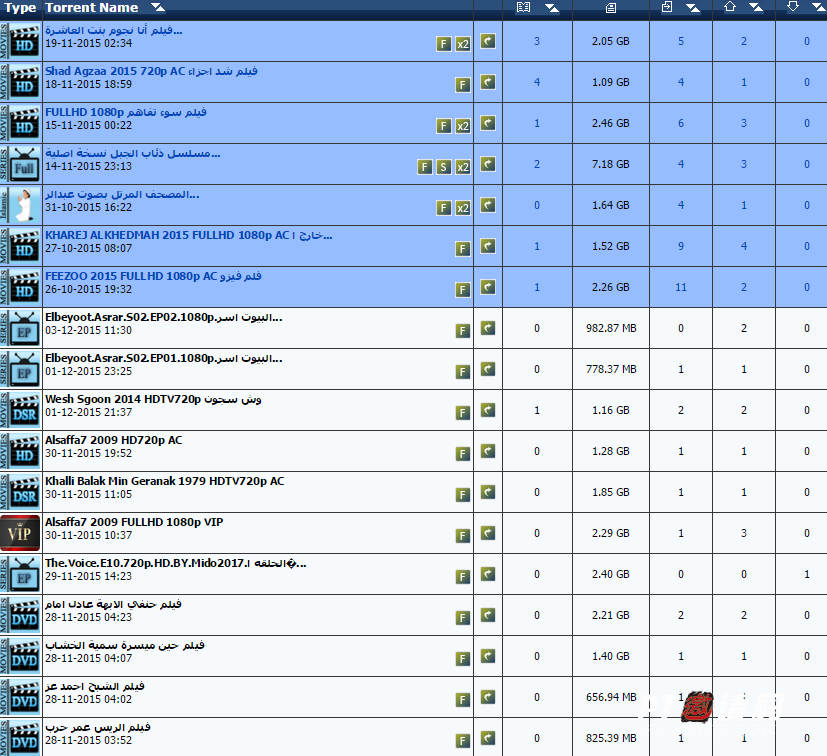Click the VIP category icon for Alsaffa7 FULLHD
This screenshot has width=827, height=756.
[20, 534]
